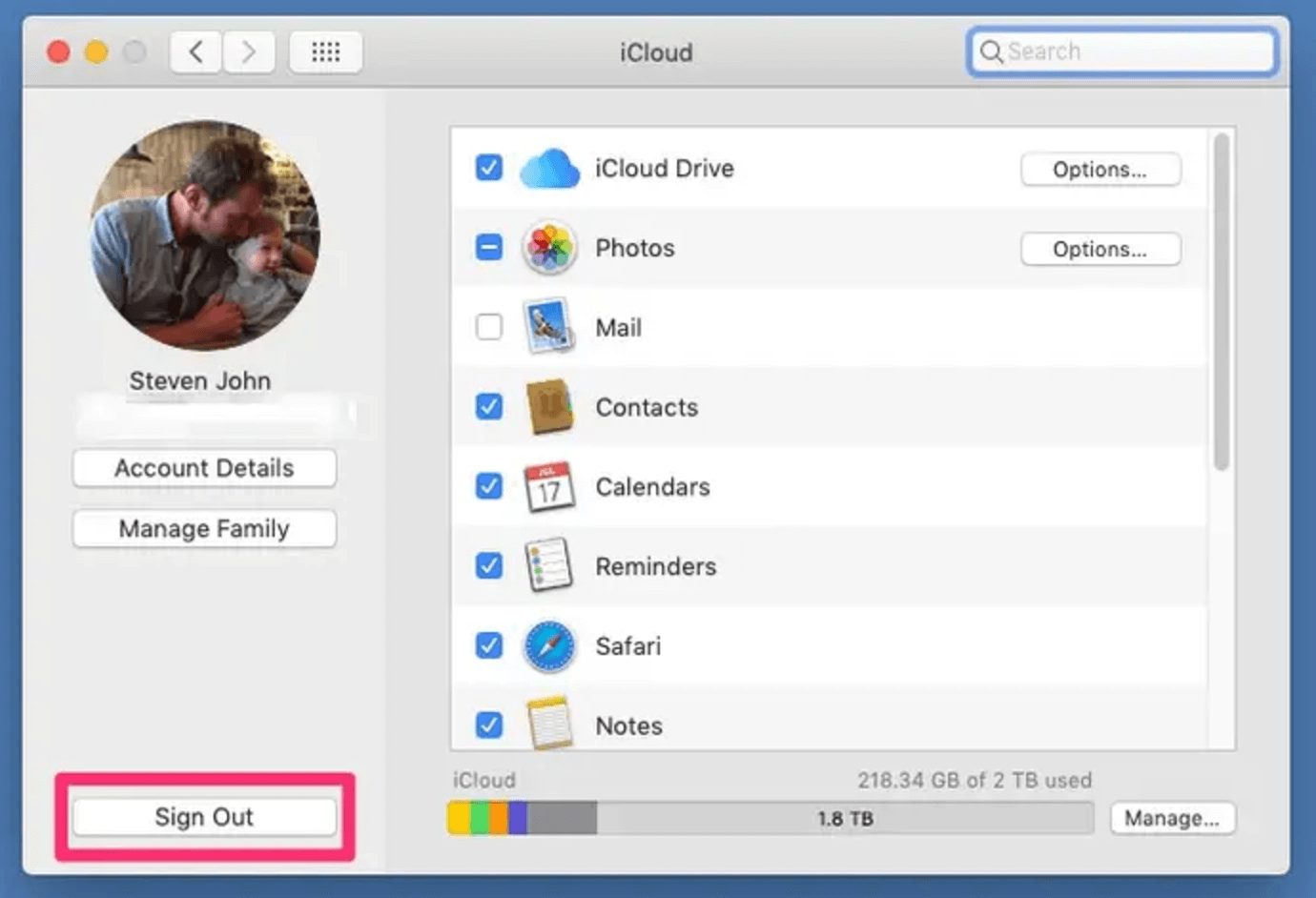Open iCloud Drive Options dialog
1316x898 pixels.
[1100, 170]
